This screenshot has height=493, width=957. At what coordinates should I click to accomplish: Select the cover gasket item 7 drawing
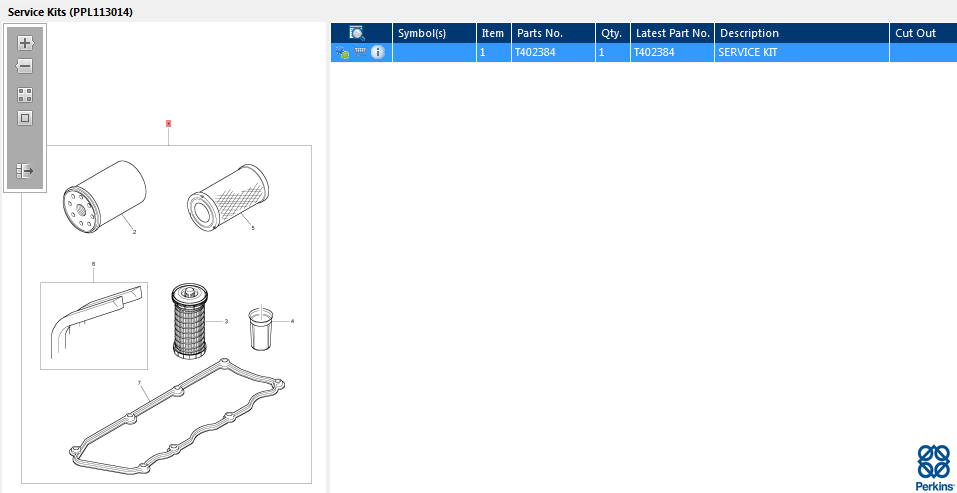(x=177, y=417)
